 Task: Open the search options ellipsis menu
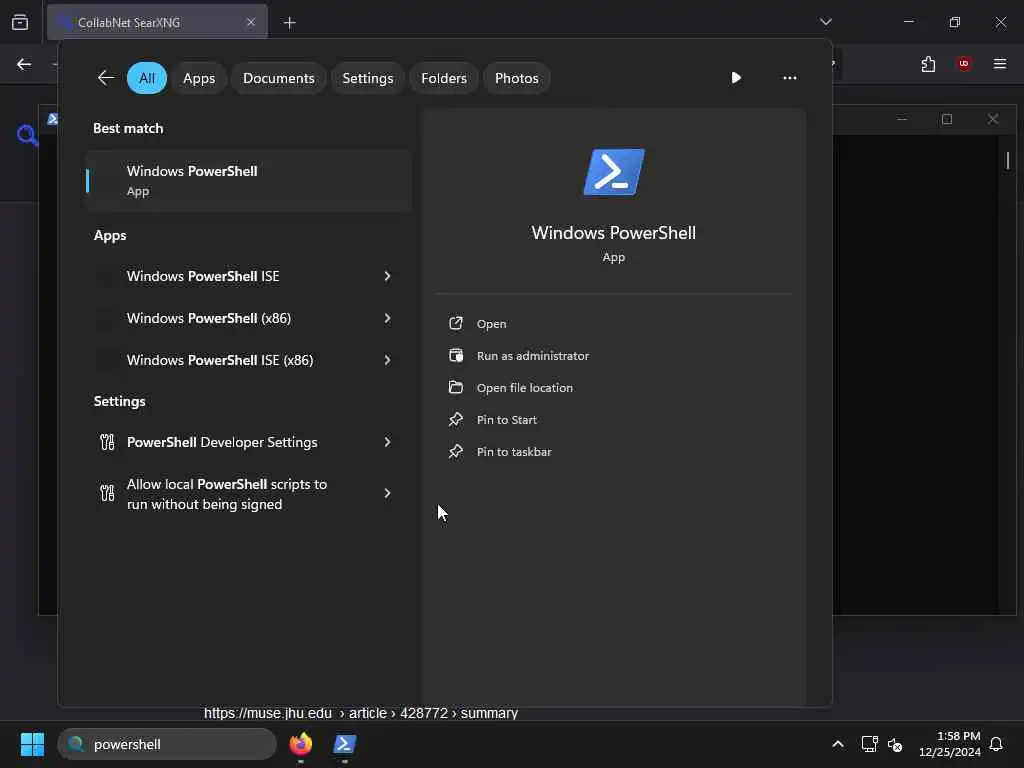click(790, 78)
